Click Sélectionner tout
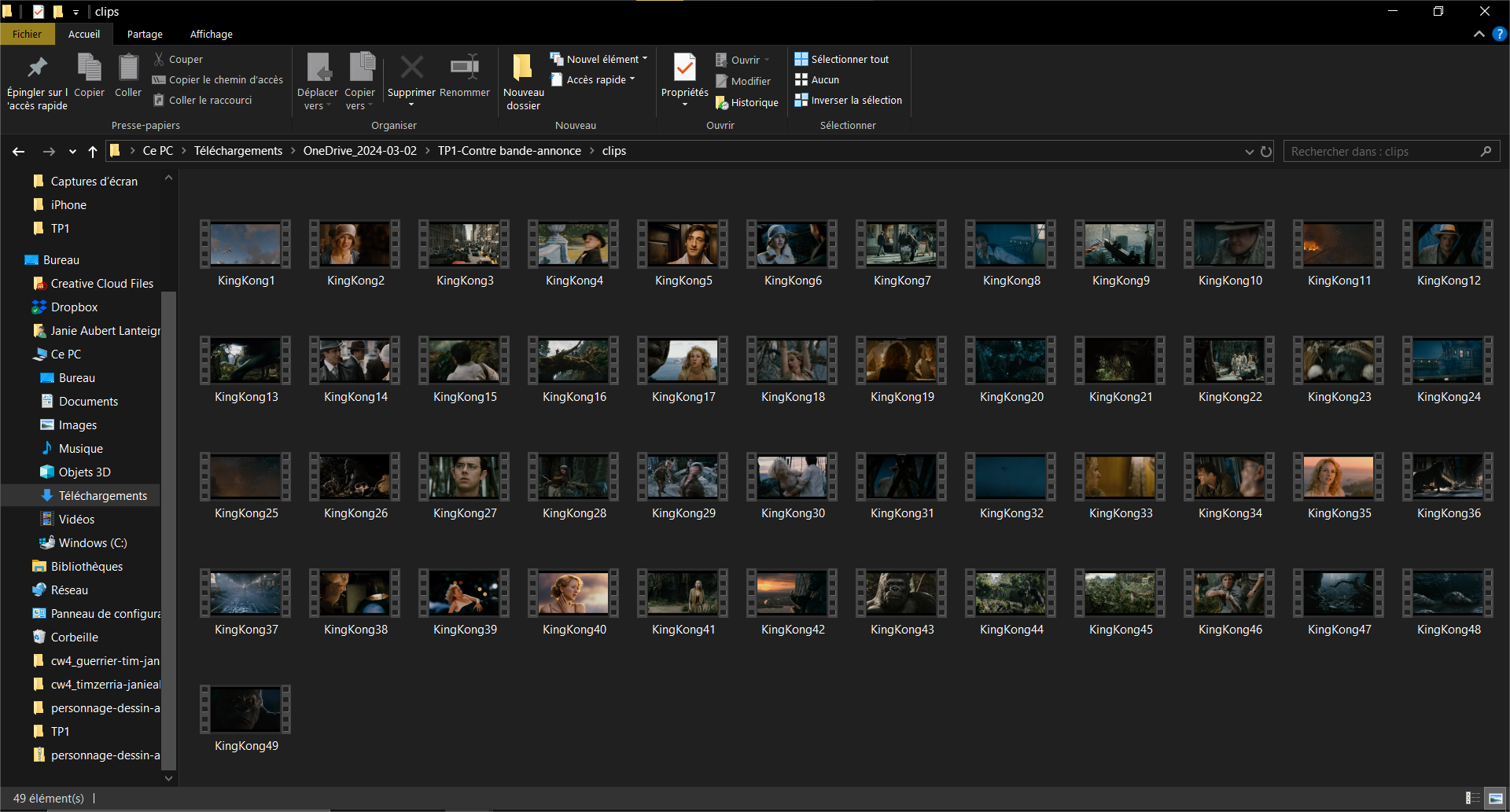The height and width of the screenshot is (812, 1510). (841, 58)
